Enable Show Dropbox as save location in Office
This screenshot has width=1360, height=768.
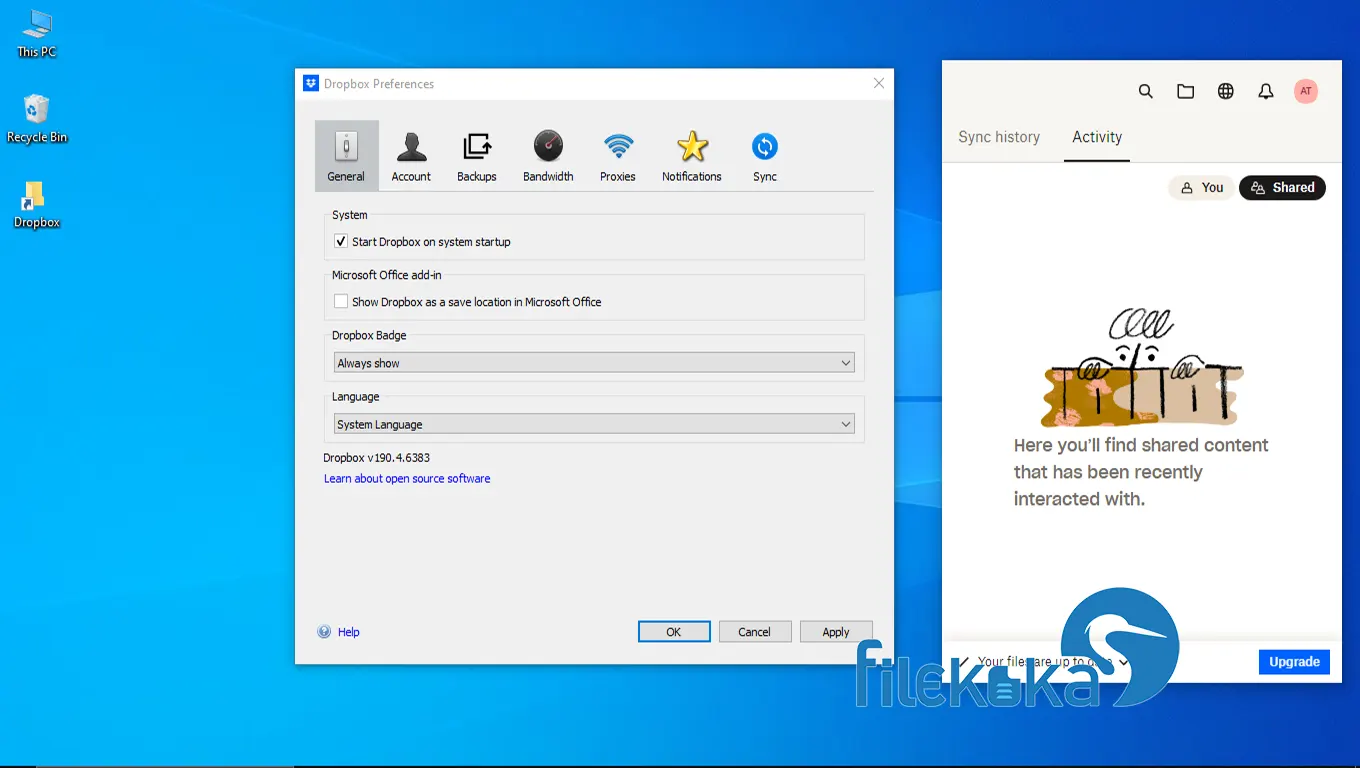coord(341,301)
